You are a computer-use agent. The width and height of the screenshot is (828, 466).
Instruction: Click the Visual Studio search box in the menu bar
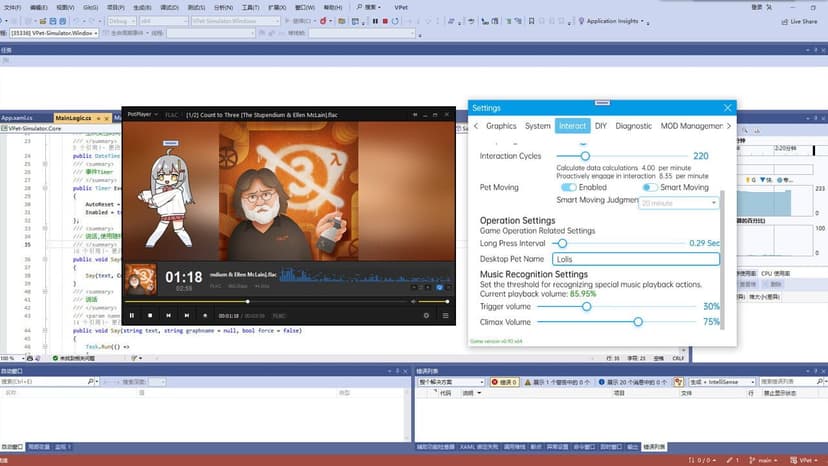(x=369, y=7)
